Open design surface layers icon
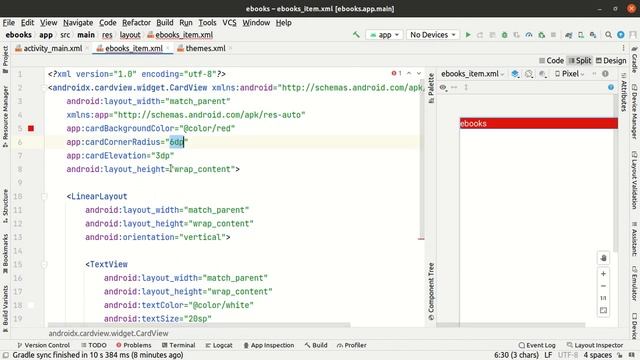 pos(515,74)
